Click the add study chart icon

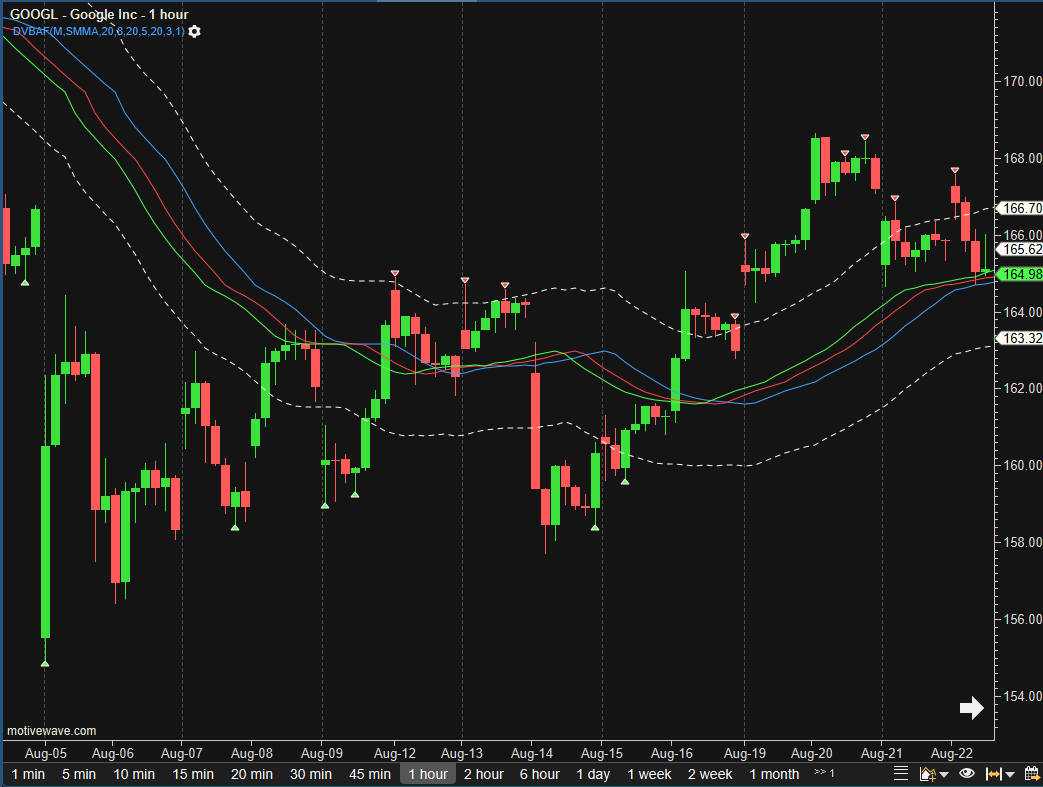[927, 773]
